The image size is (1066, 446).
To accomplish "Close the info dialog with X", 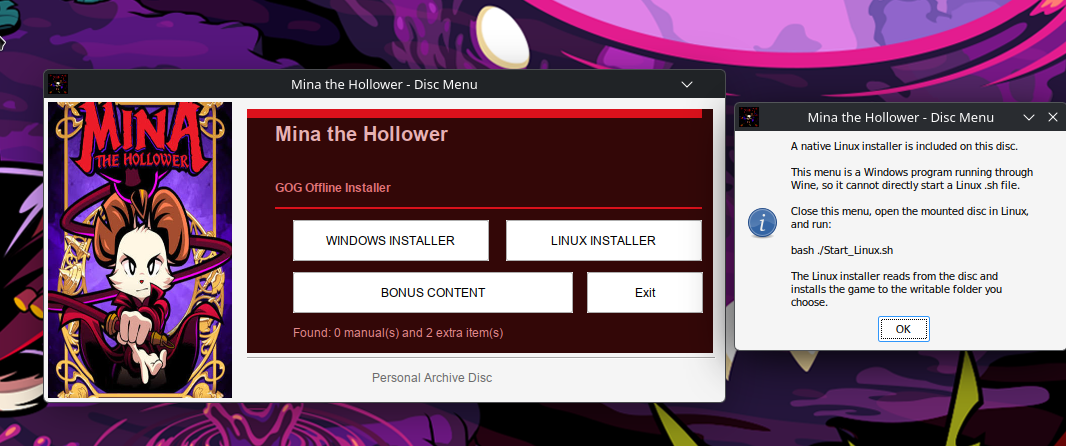I will pos(1052,117).
